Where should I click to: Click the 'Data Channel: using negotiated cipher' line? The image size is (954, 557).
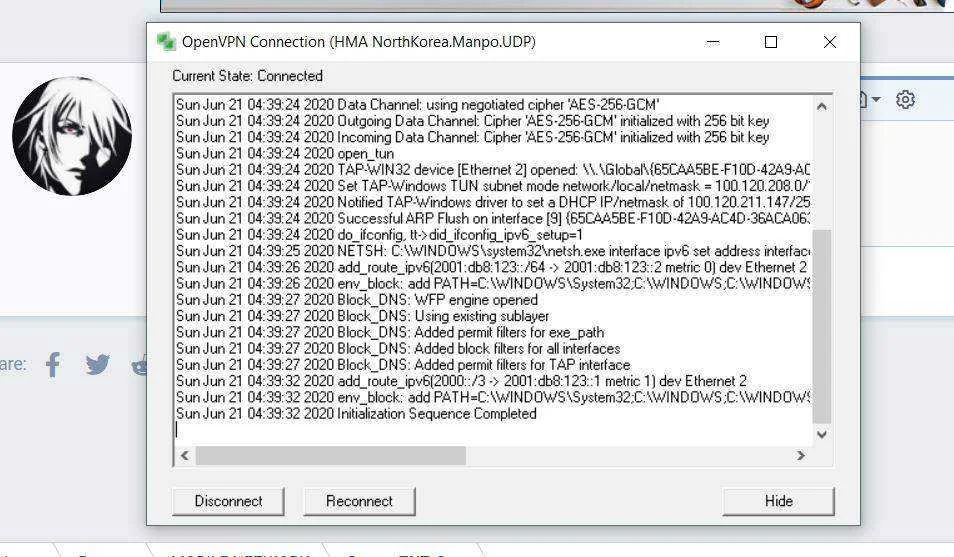click(x=417, y=105)
